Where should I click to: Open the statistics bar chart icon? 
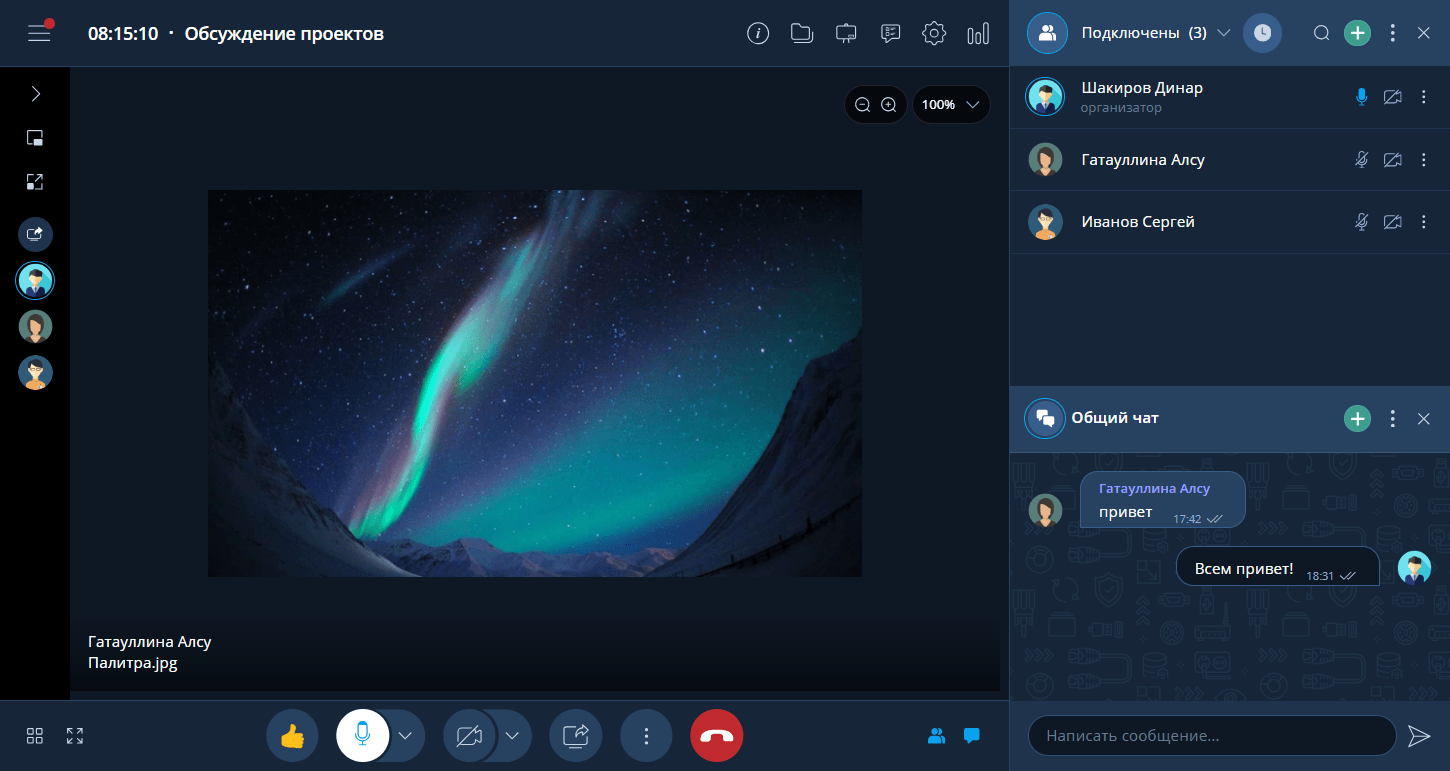coord(977,34)
